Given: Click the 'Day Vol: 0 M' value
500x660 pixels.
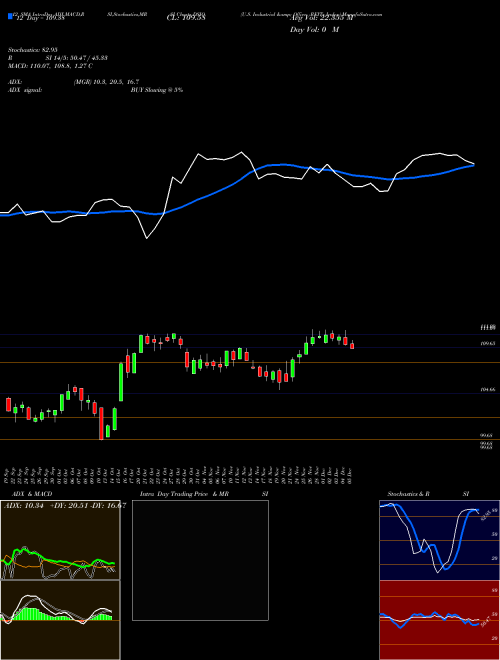Looking at the screenshot, I should coord(314,30).
